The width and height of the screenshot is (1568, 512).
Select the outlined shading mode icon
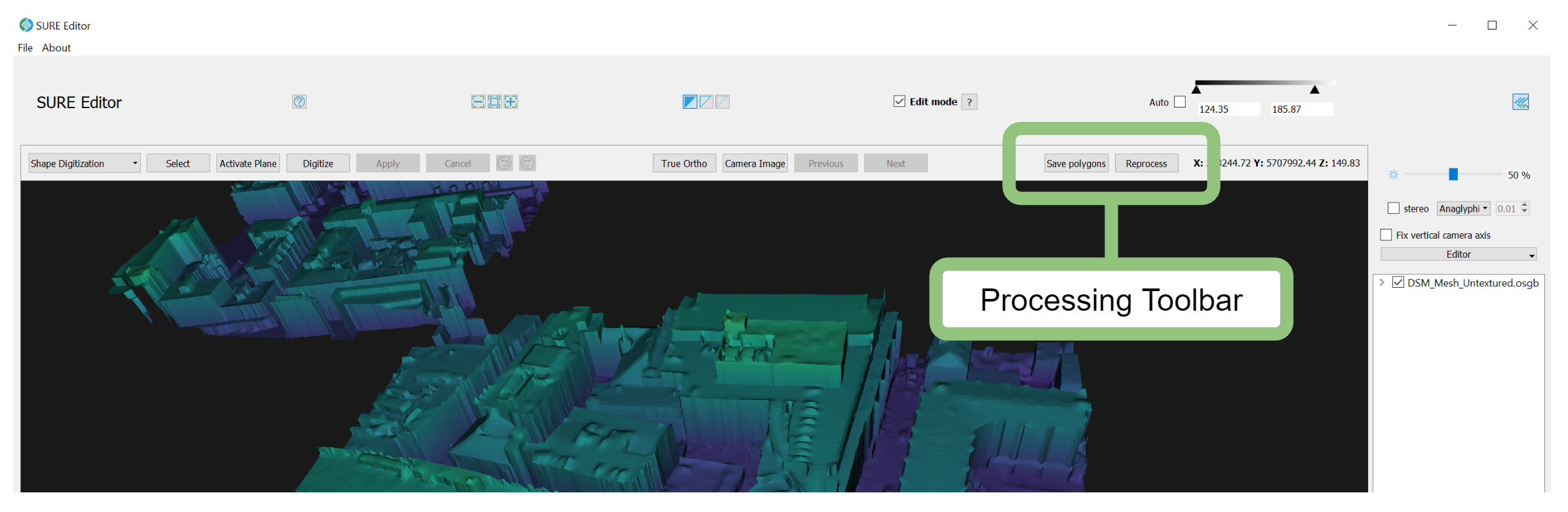(x=706, y=102)
